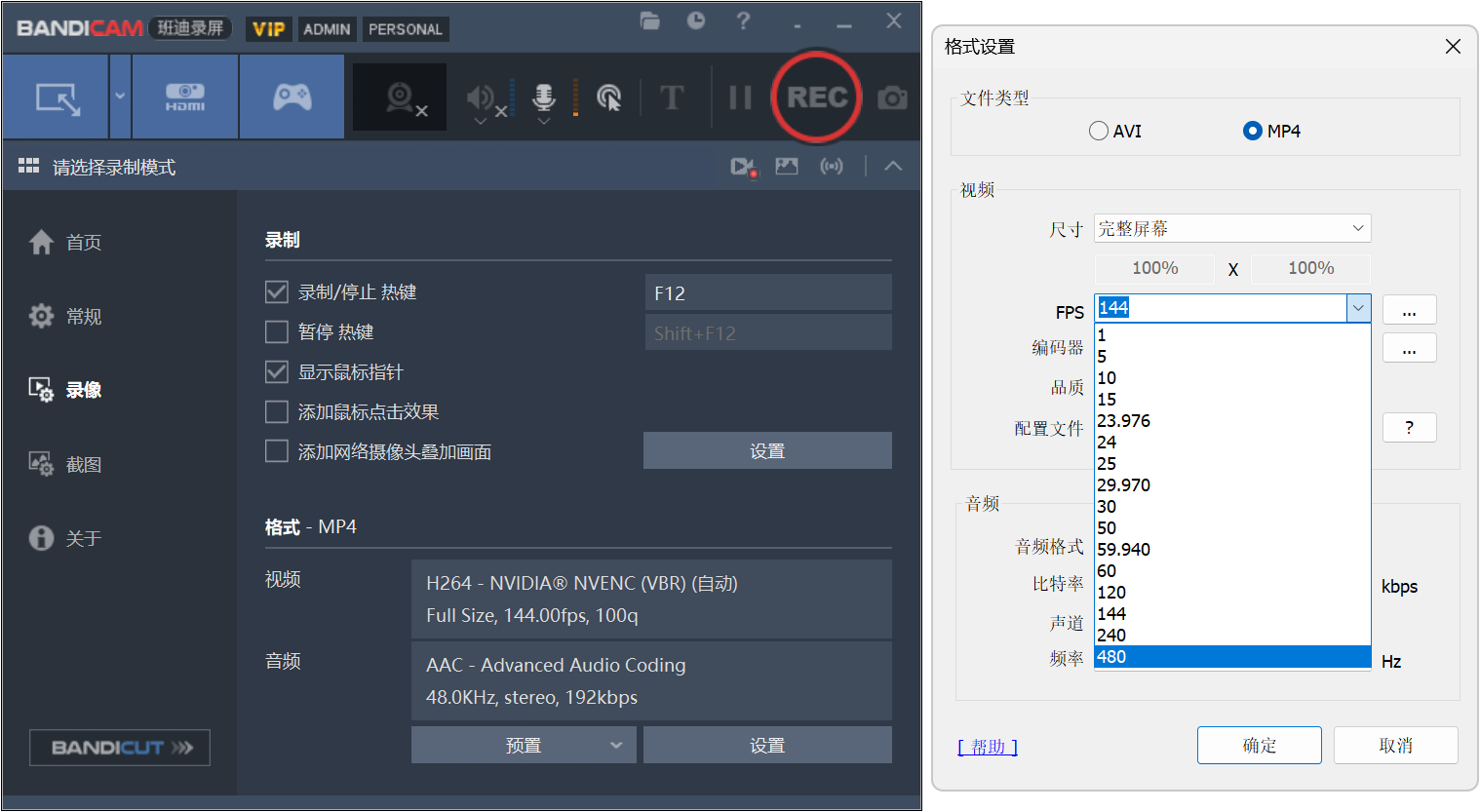Open the 截图 screenshot settings tab
The width and height of the screenshot is (1480, 812).
[65, 464]
